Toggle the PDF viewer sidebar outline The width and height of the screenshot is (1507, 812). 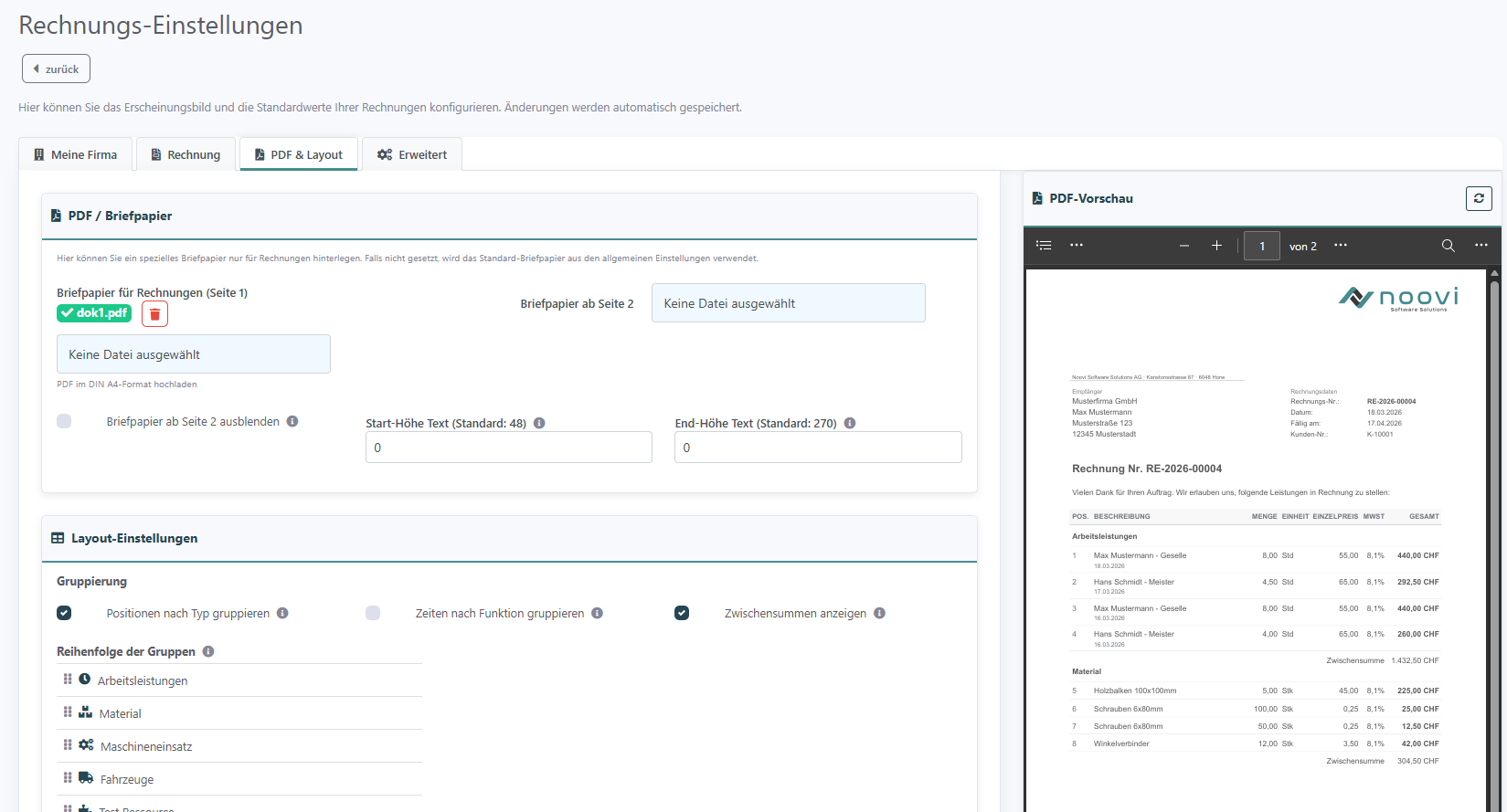pos(1044,245)
